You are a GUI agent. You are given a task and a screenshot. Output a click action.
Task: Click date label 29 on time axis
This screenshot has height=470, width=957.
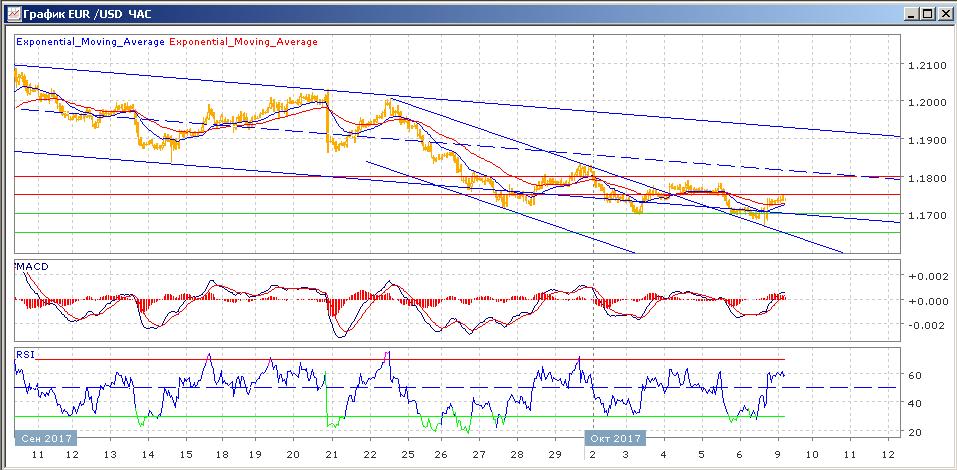(554, 455)
